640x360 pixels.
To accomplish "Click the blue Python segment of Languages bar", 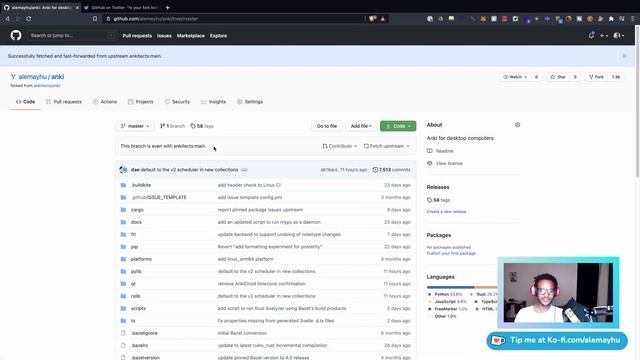I will (x=451, y=287).
